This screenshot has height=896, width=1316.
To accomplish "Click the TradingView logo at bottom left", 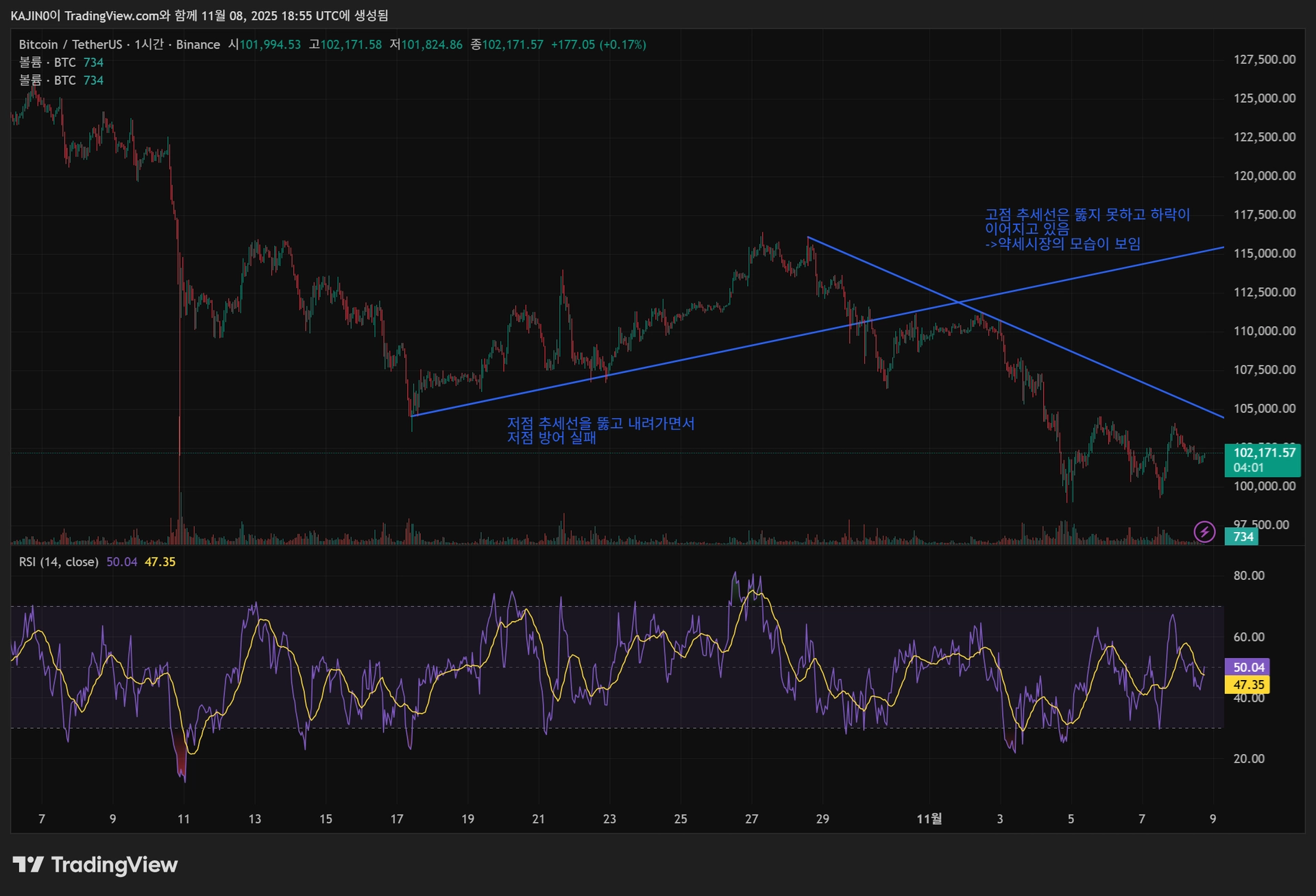I will 95,864.
